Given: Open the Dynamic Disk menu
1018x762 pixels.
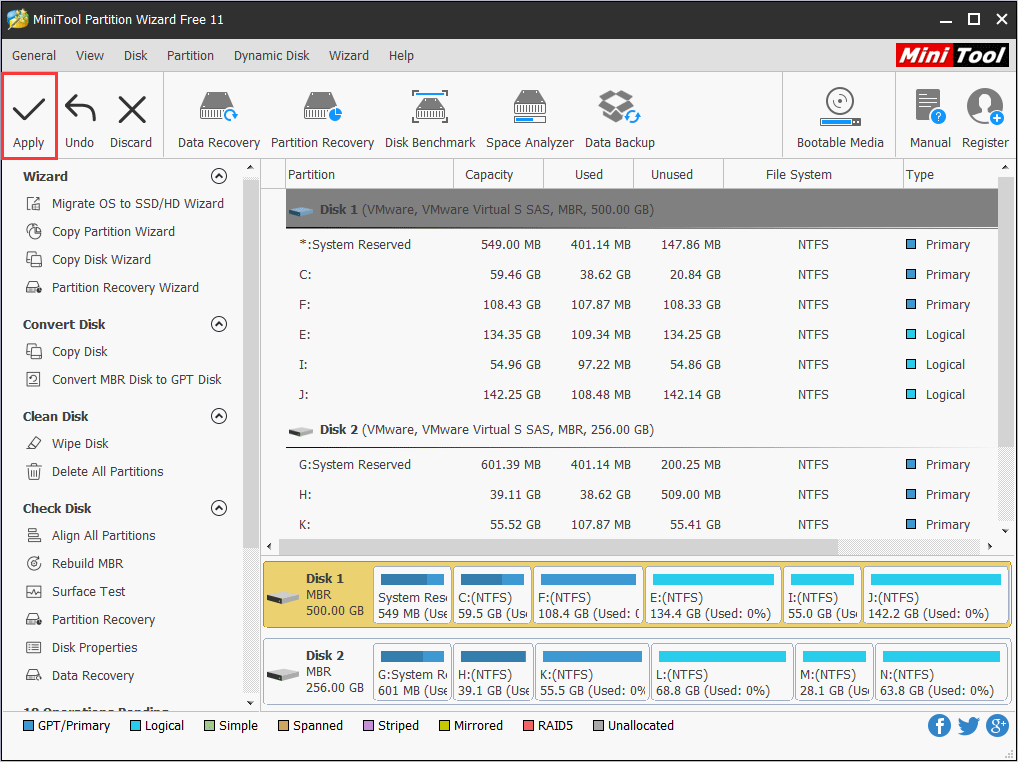Looking at the screenshot, I should tap(271, 56).
